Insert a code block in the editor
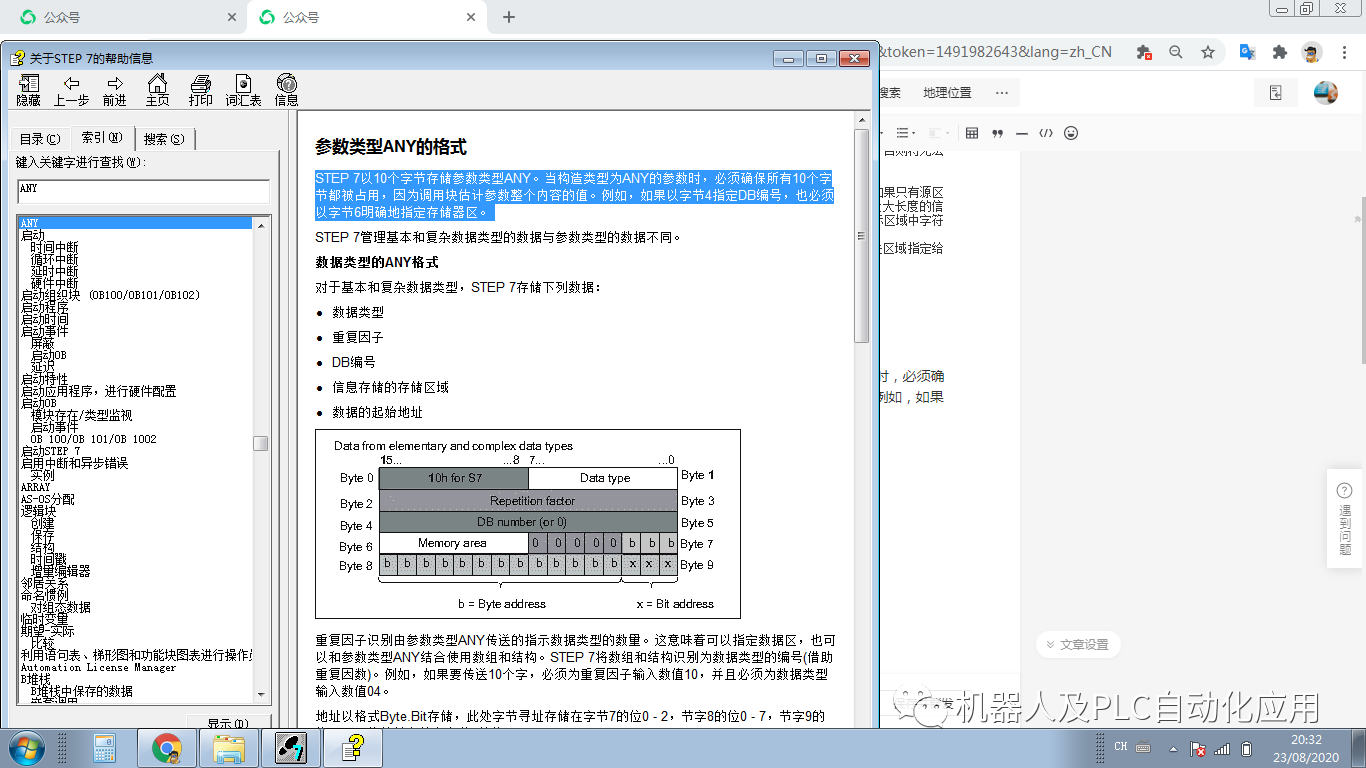The height and width of the screenshot is (768, 1366). pos(1046,133)
